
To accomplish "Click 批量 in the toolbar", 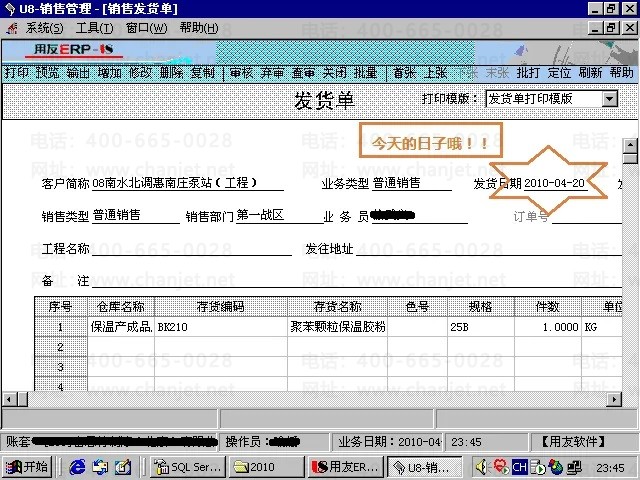I will tap(365, 73).
